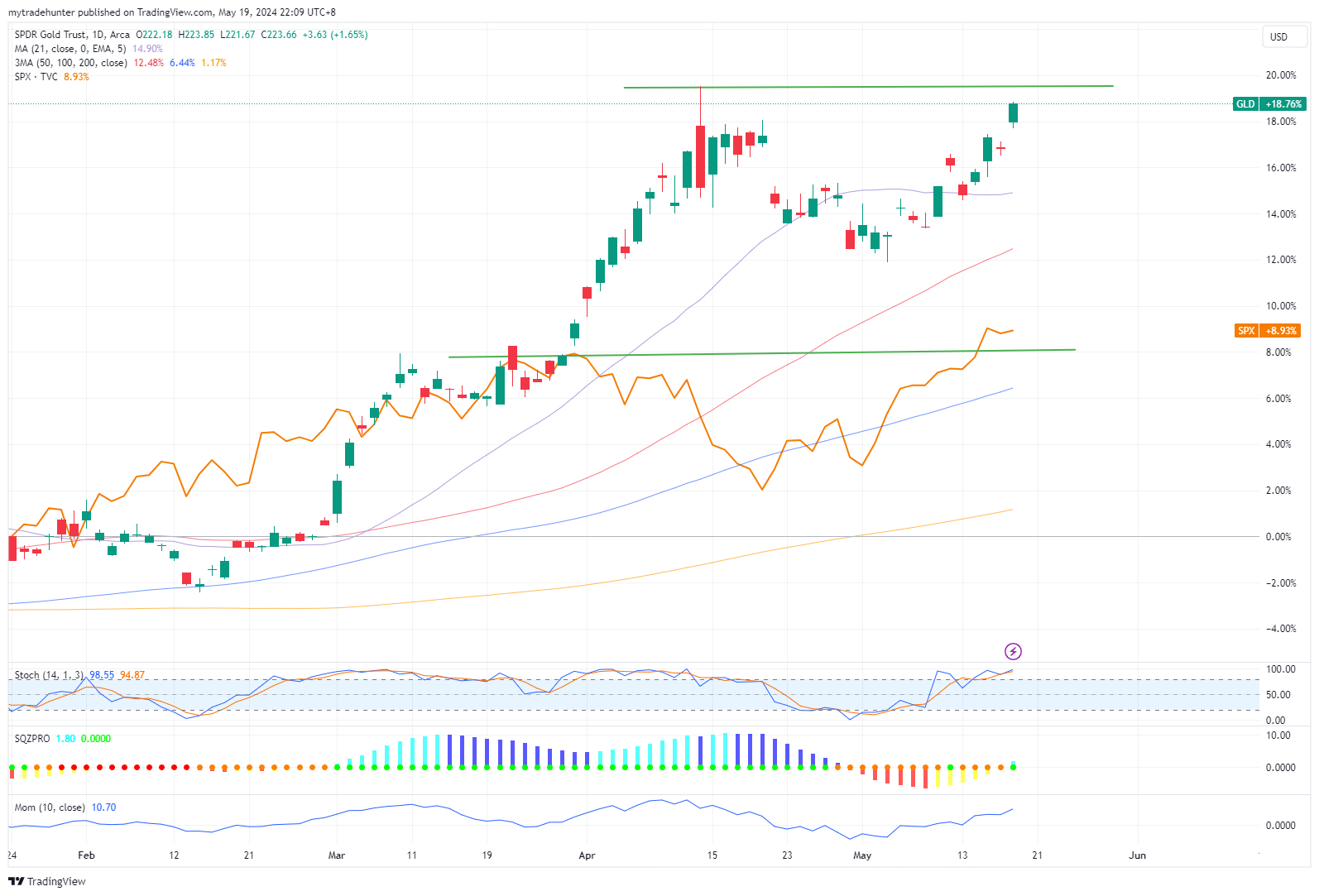Click the SQZPRO value 1.80
The image size is (1319, 896).
click(x=65, y=739)
